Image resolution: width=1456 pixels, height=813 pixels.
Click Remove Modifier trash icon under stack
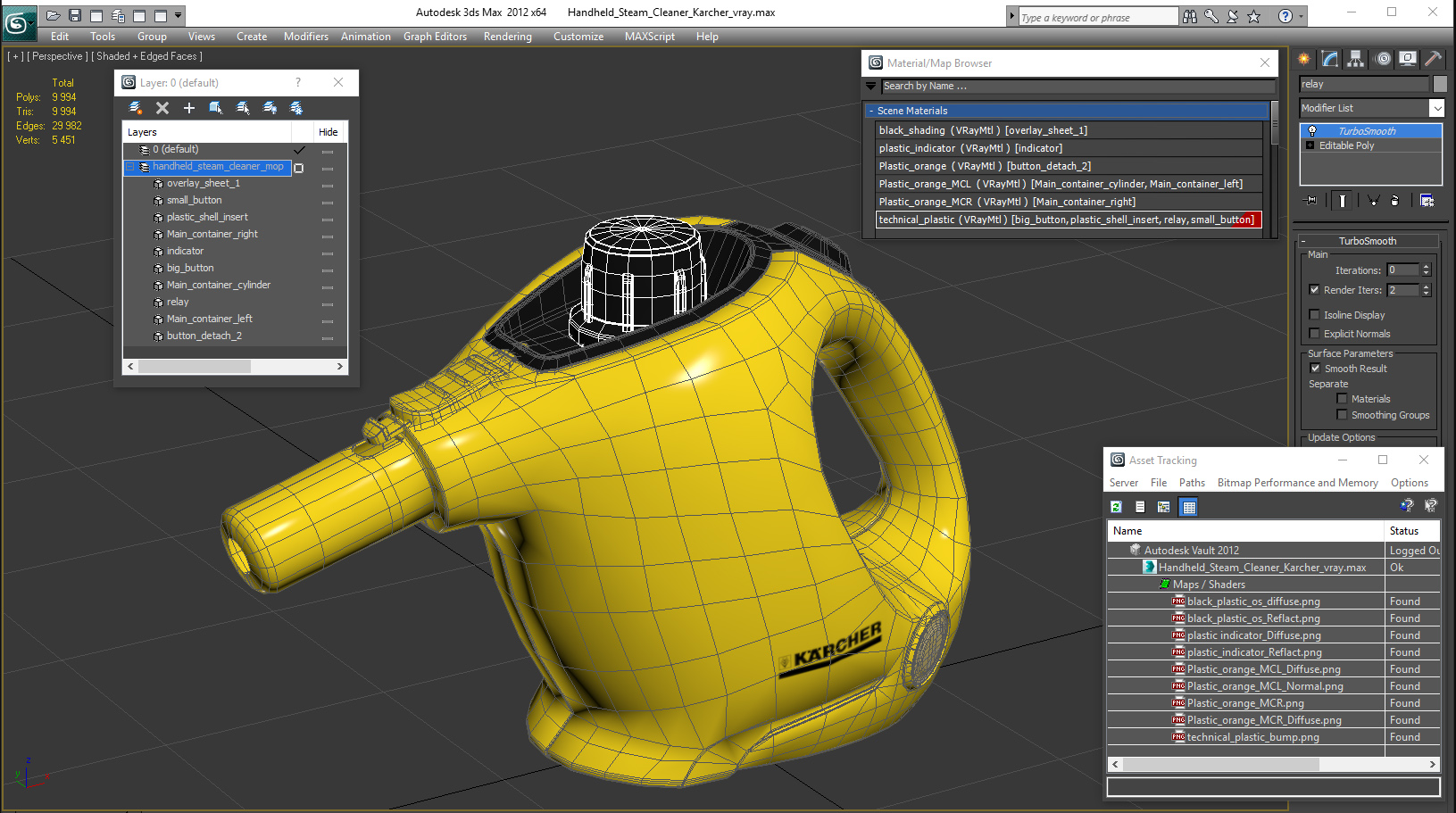1395,201
